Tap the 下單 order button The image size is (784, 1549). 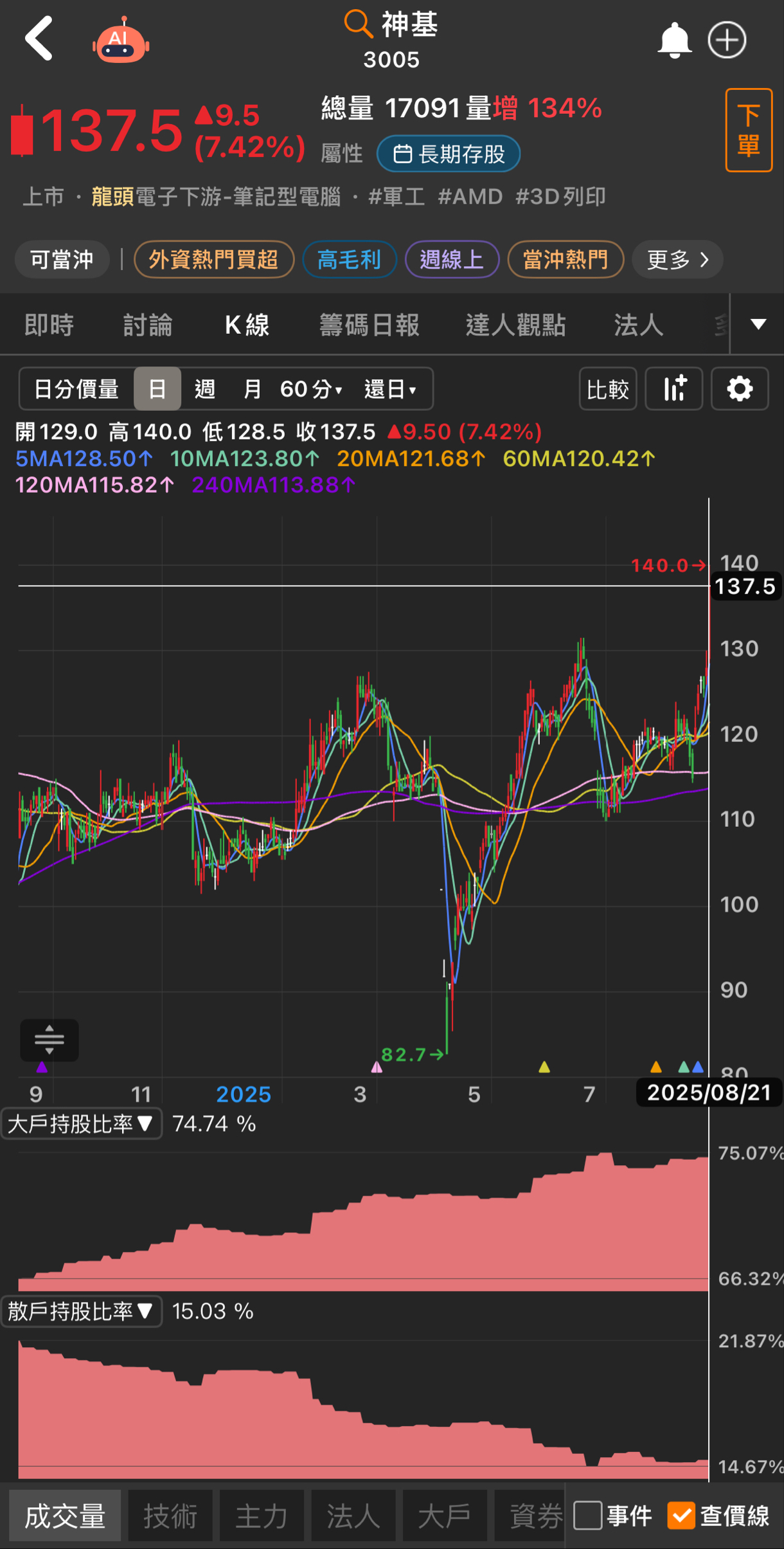pyautogui.click(x=749, y=130)
